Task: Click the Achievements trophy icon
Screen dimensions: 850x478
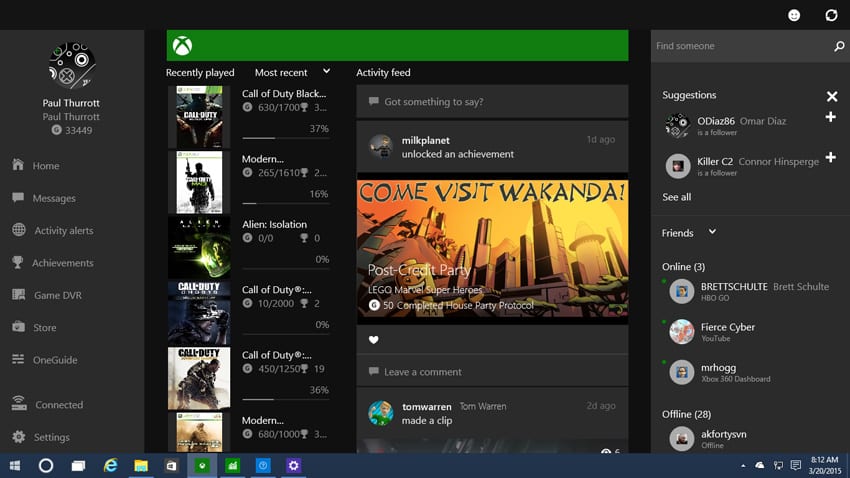Action: (x=18, y=262)
